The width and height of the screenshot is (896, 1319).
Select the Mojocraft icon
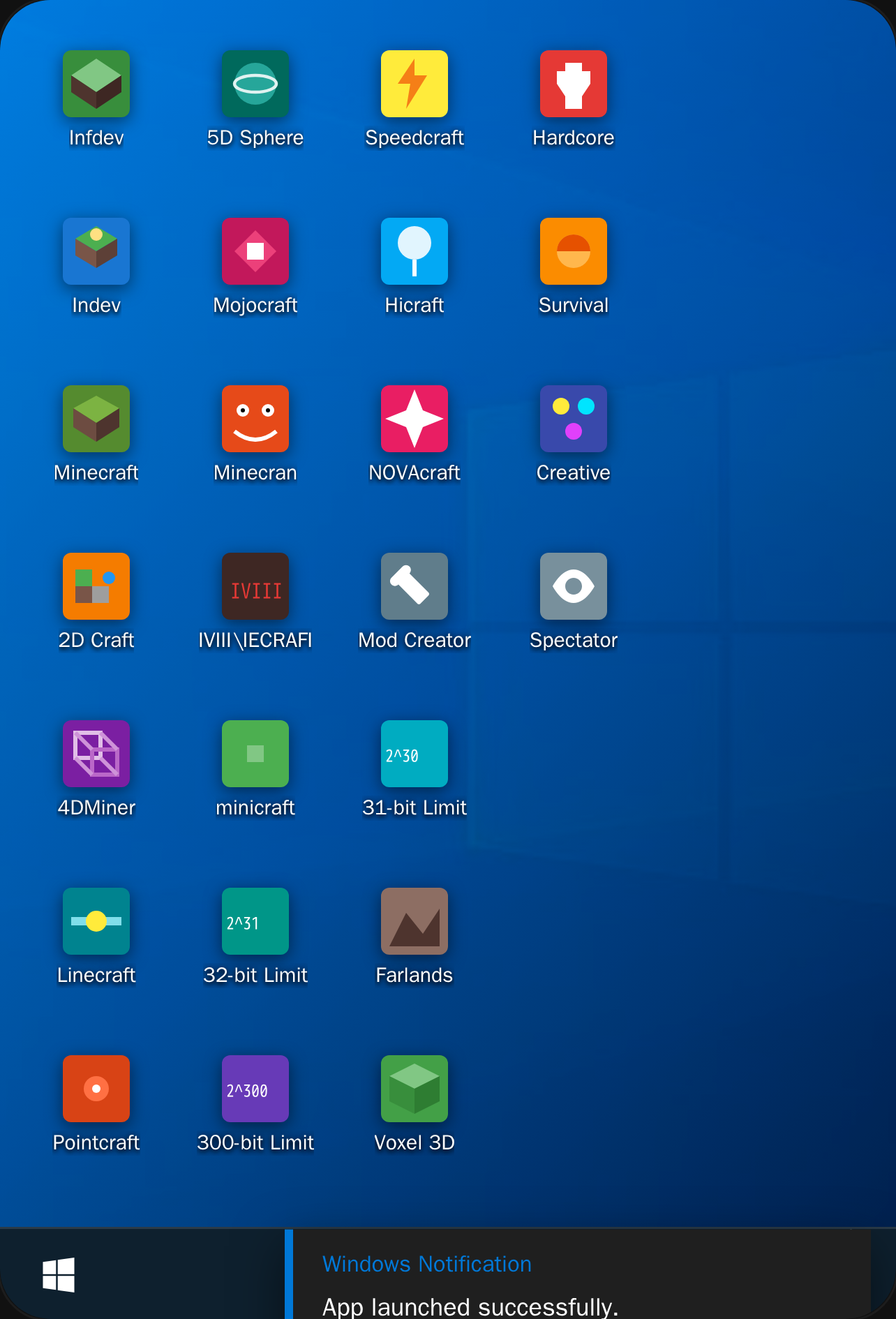255,251
